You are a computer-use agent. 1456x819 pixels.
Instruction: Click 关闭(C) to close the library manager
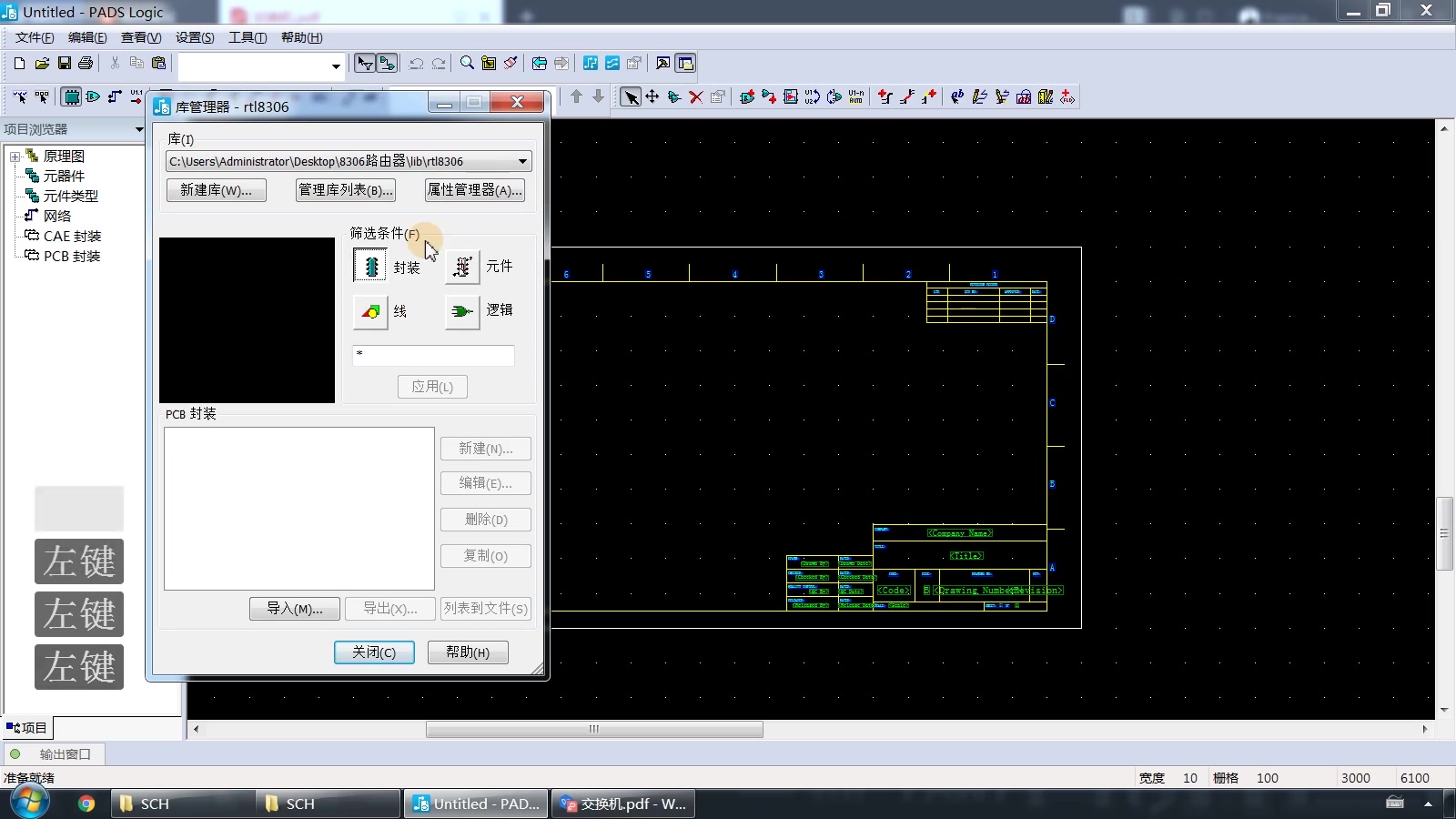pyautogui.click(x=374, y=652)
